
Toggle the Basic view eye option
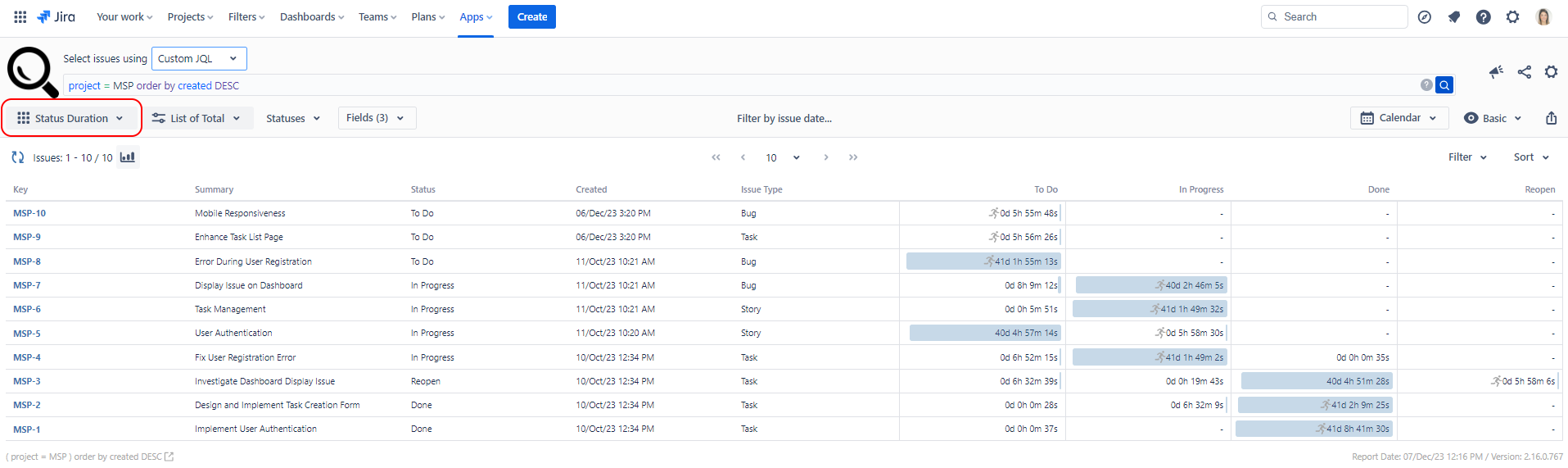(1492, 118)
